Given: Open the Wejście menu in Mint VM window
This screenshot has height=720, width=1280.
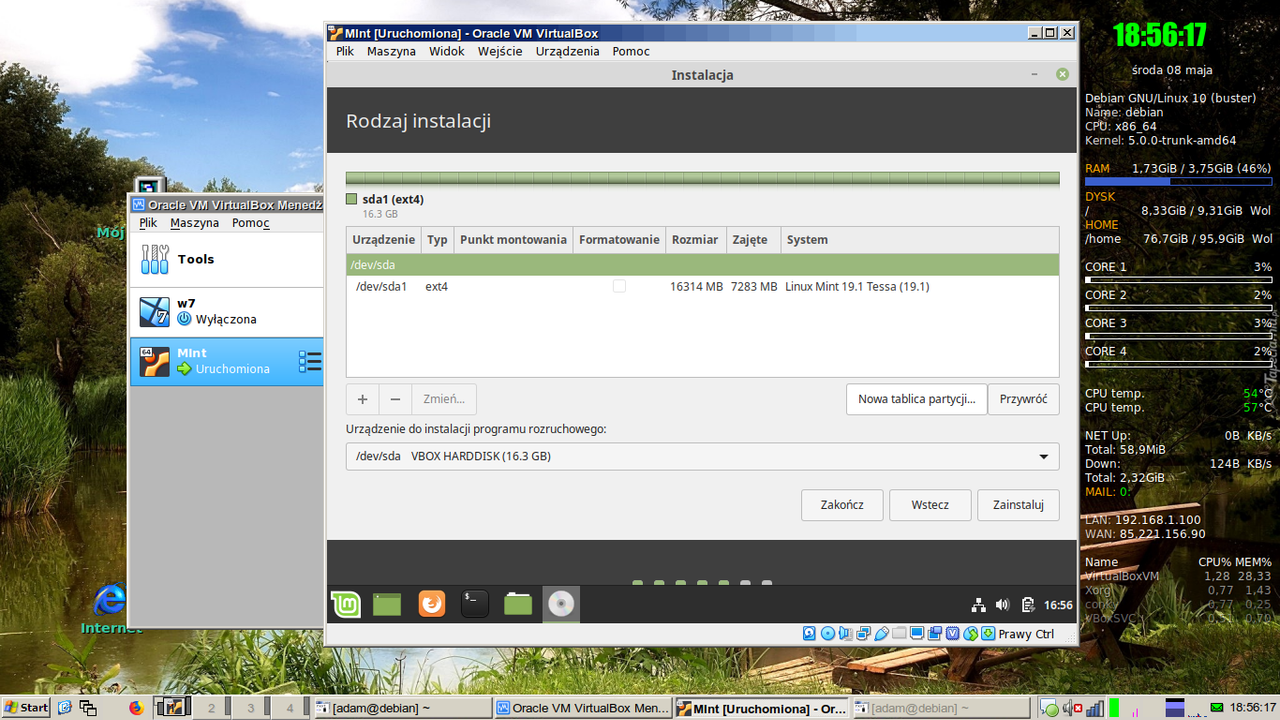Looking at the screenshot, I should point(500,51).
